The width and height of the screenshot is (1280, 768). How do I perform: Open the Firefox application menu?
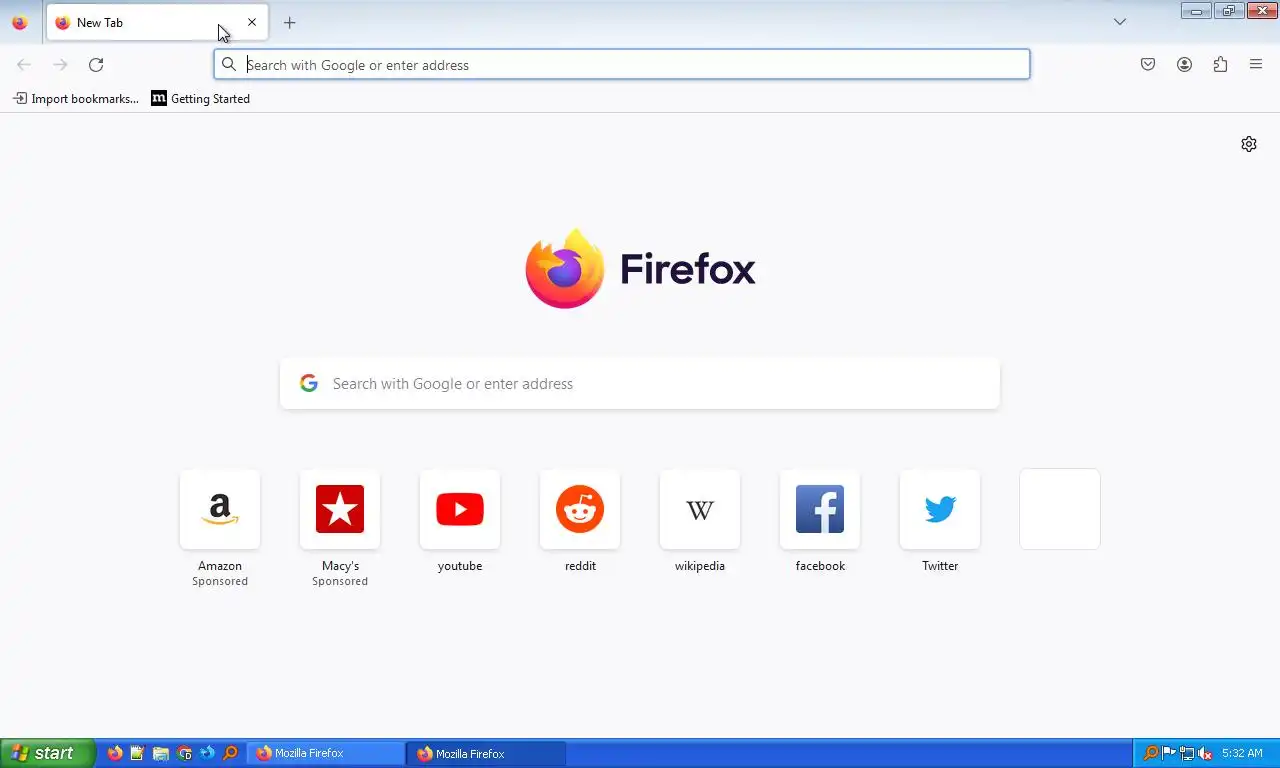pyautogui.click(x=1256, y=65)
